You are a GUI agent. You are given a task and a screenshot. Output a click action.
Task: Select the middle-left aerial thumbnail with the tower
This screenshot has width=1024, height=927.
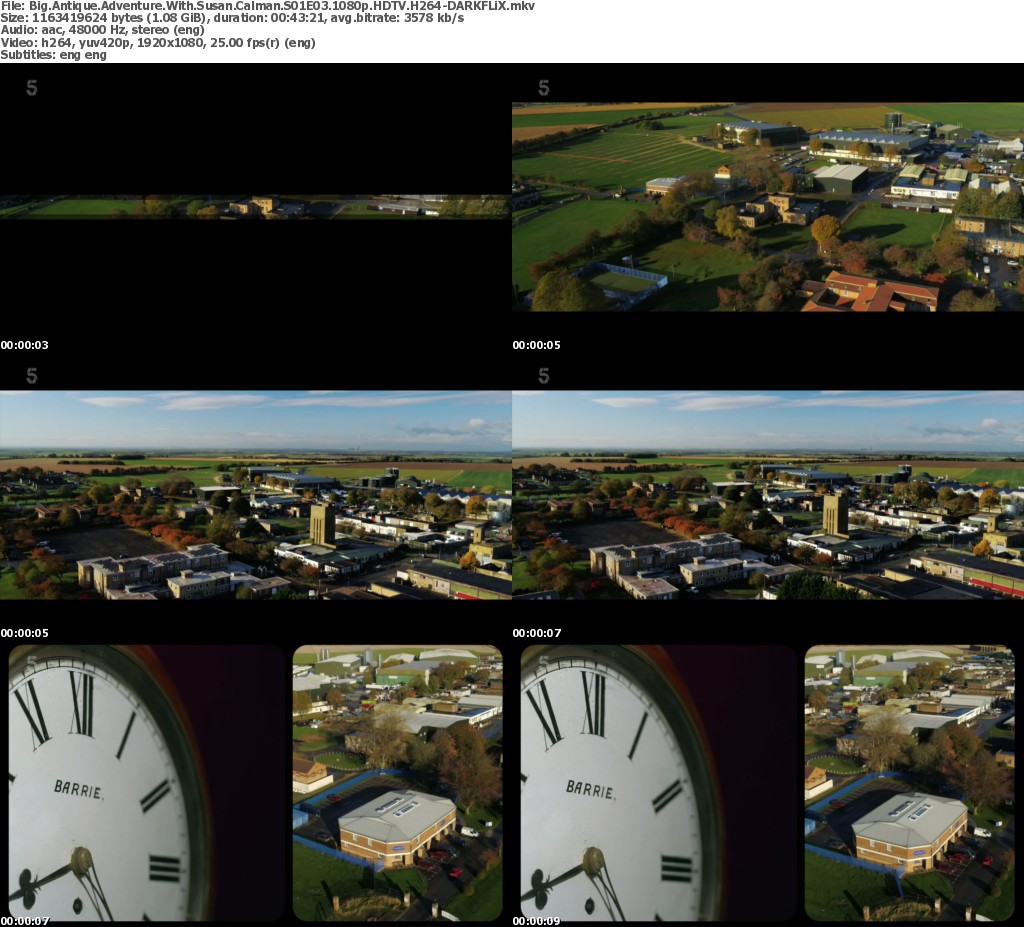point(255,495)
